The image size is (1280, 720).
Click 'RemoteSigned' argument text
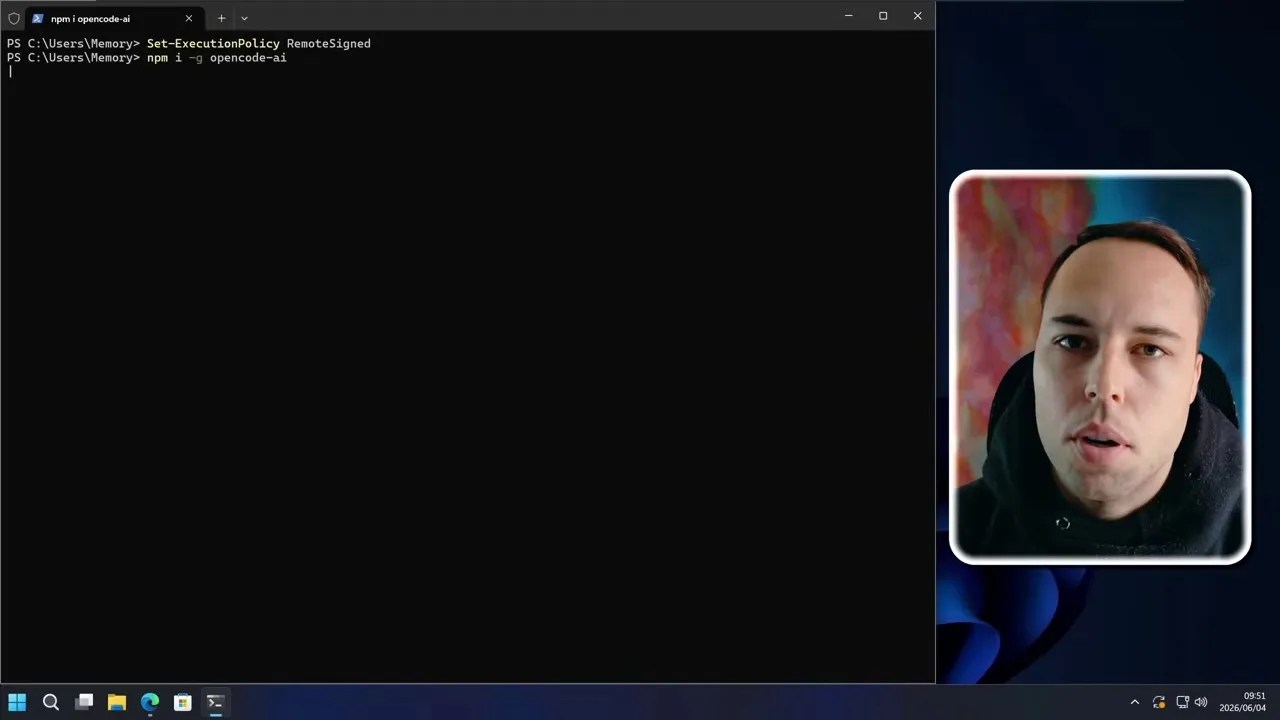[x=328, y=44]
